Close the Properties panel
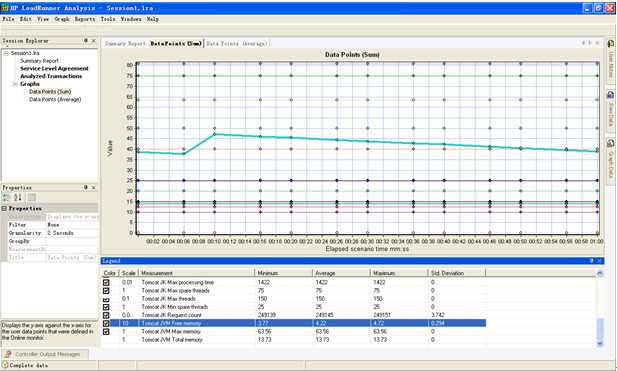 pyautogui.click(x=94, y=188)
